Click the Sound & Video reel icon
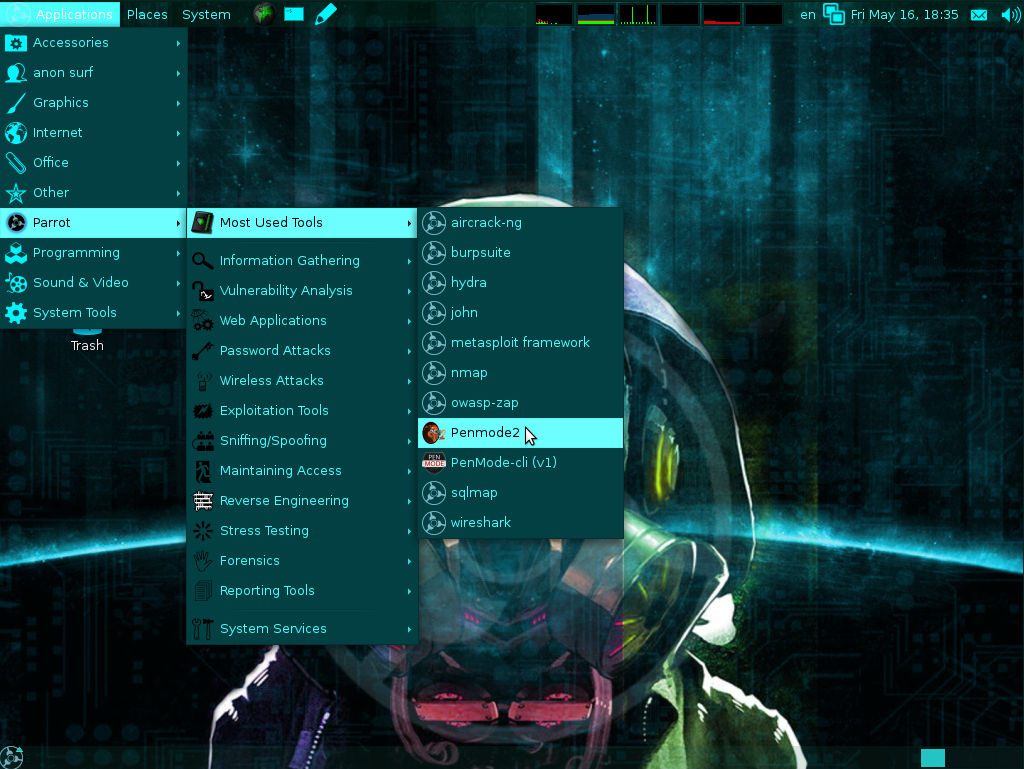 (x=16, y=283)
